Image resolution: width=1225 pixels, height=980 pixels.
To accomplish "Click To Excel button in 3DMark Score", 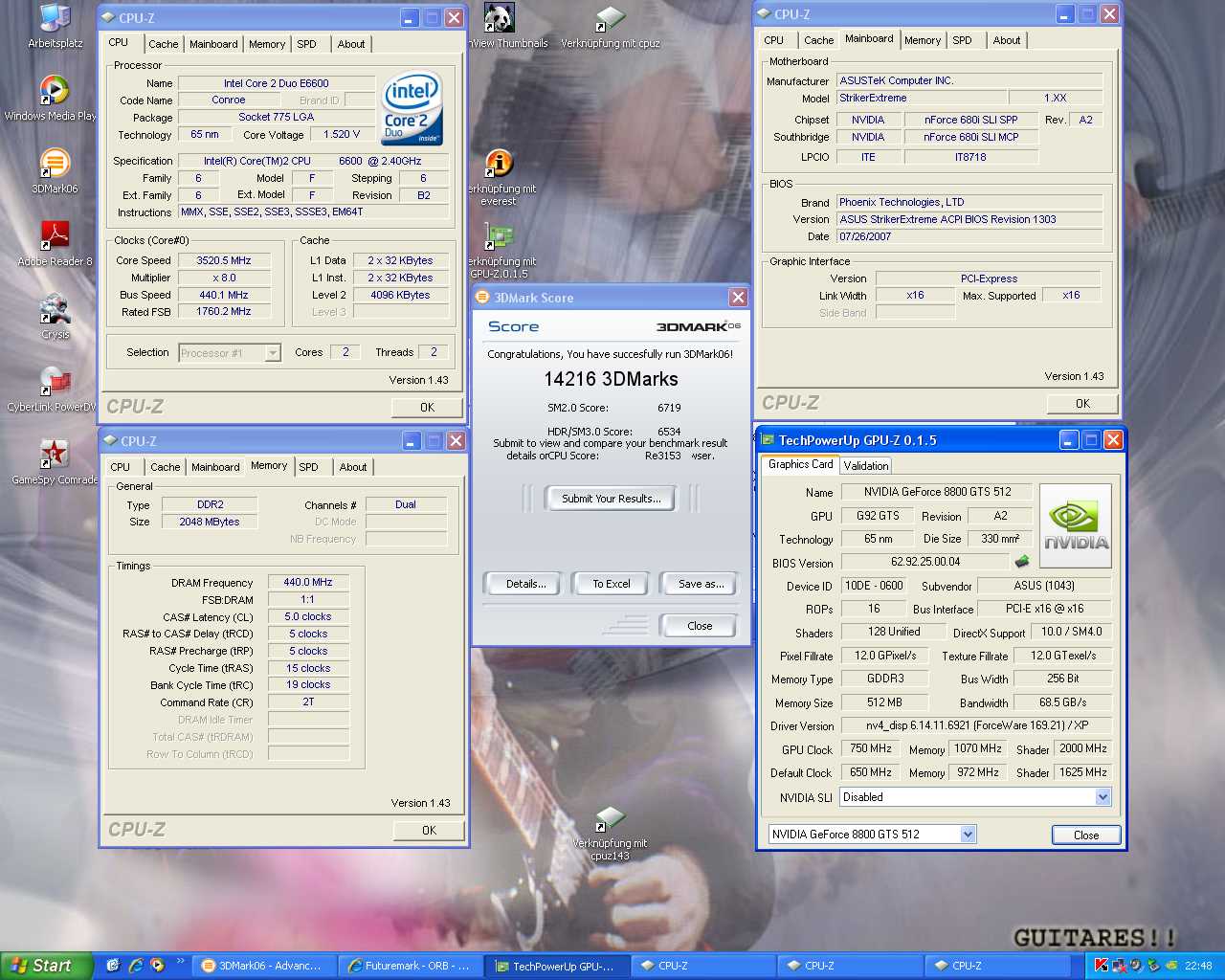I will [x=611, y=584].
